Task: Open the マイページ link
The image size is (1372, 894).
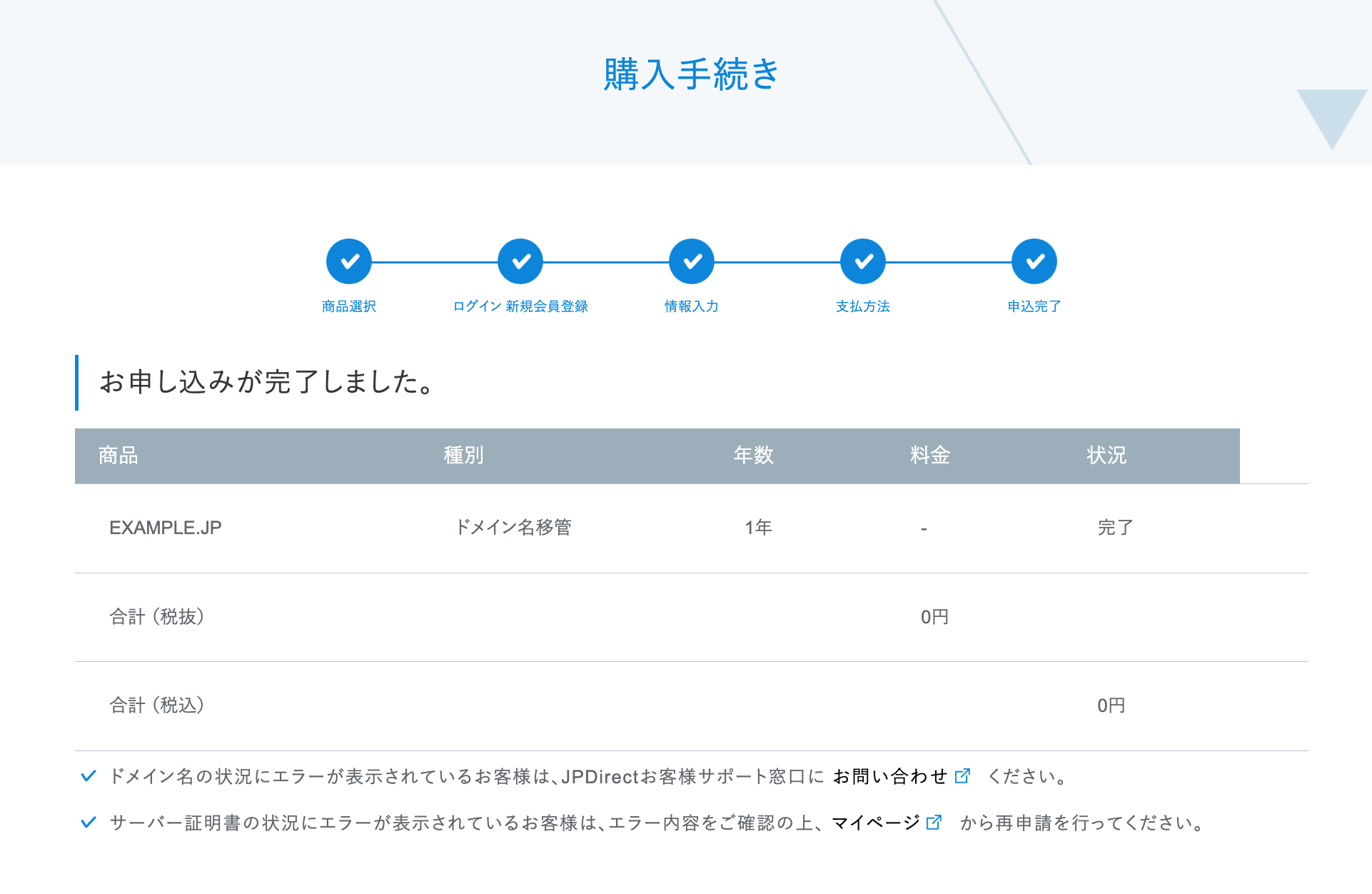Action: click(875, 824)
